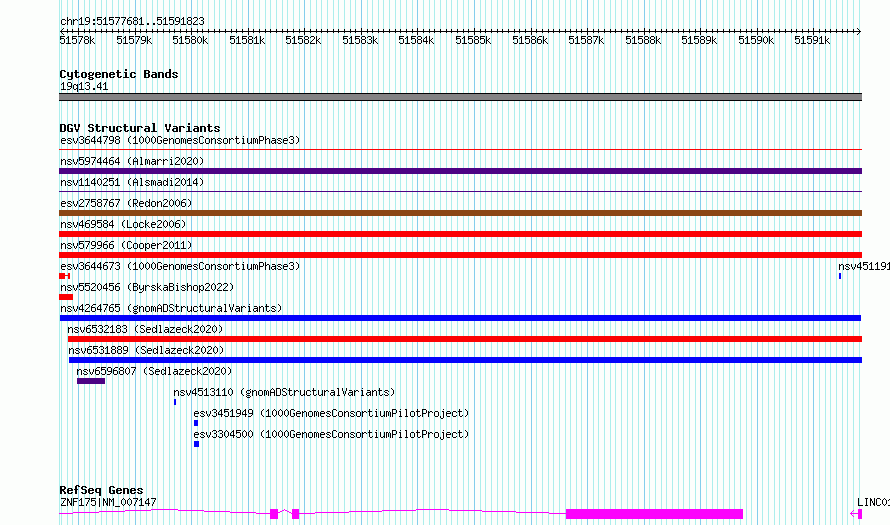Select the small blue esv3304500 variant square

[x=196, y=444]
